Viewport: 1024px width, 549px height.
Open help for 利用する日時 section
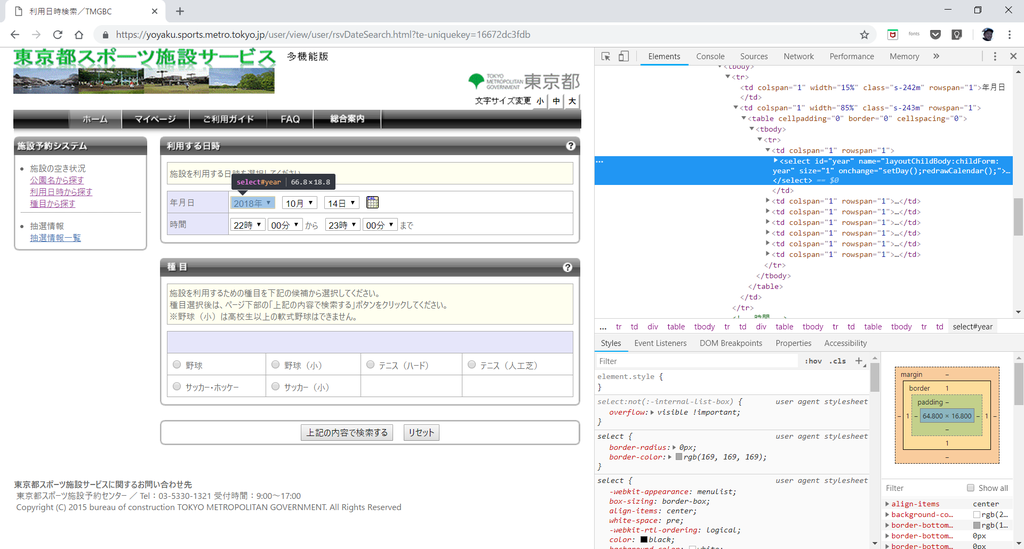tap(571, 146)
